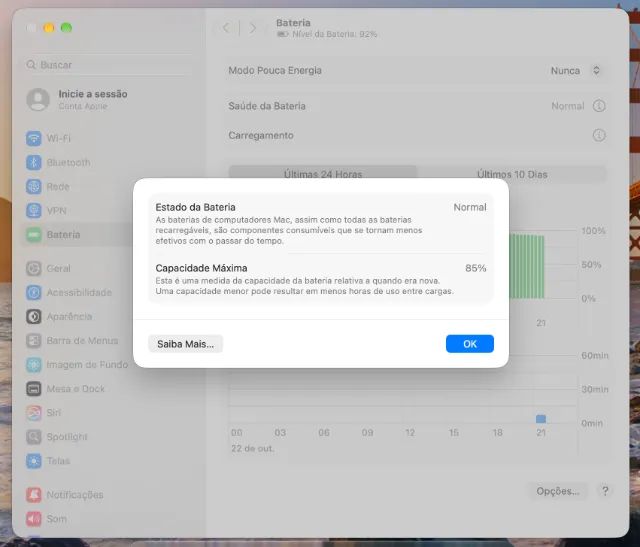Go forward with the right chevron

click(x=253, y=28)
